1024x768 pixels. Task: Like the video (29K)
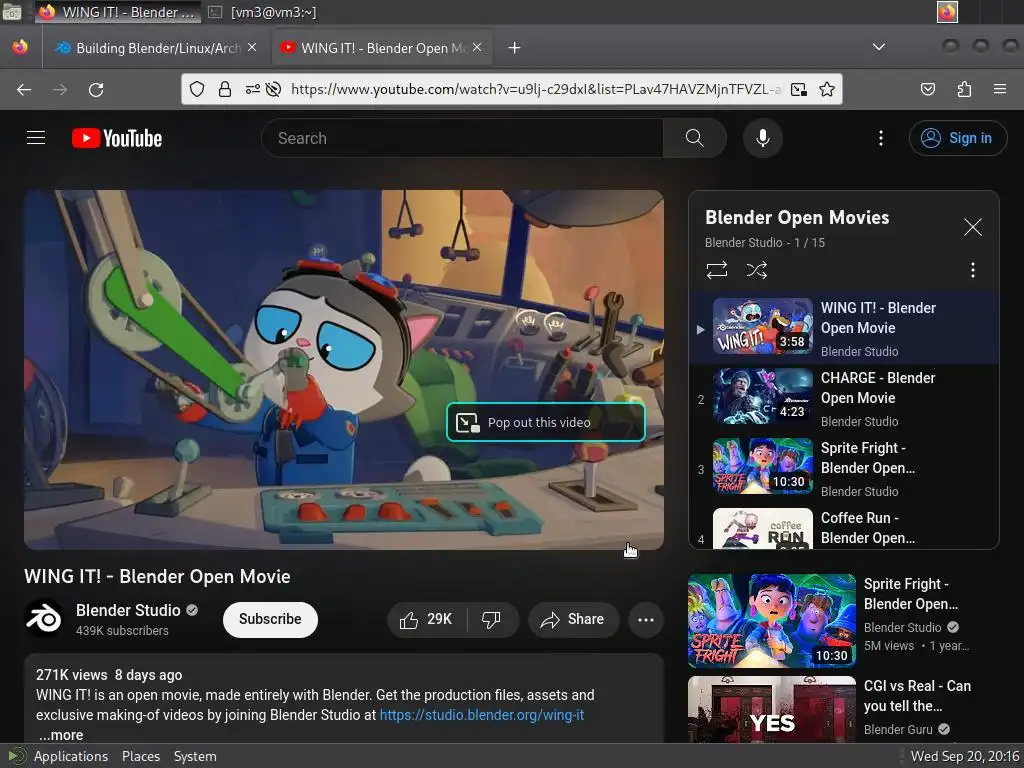point(427,619)
